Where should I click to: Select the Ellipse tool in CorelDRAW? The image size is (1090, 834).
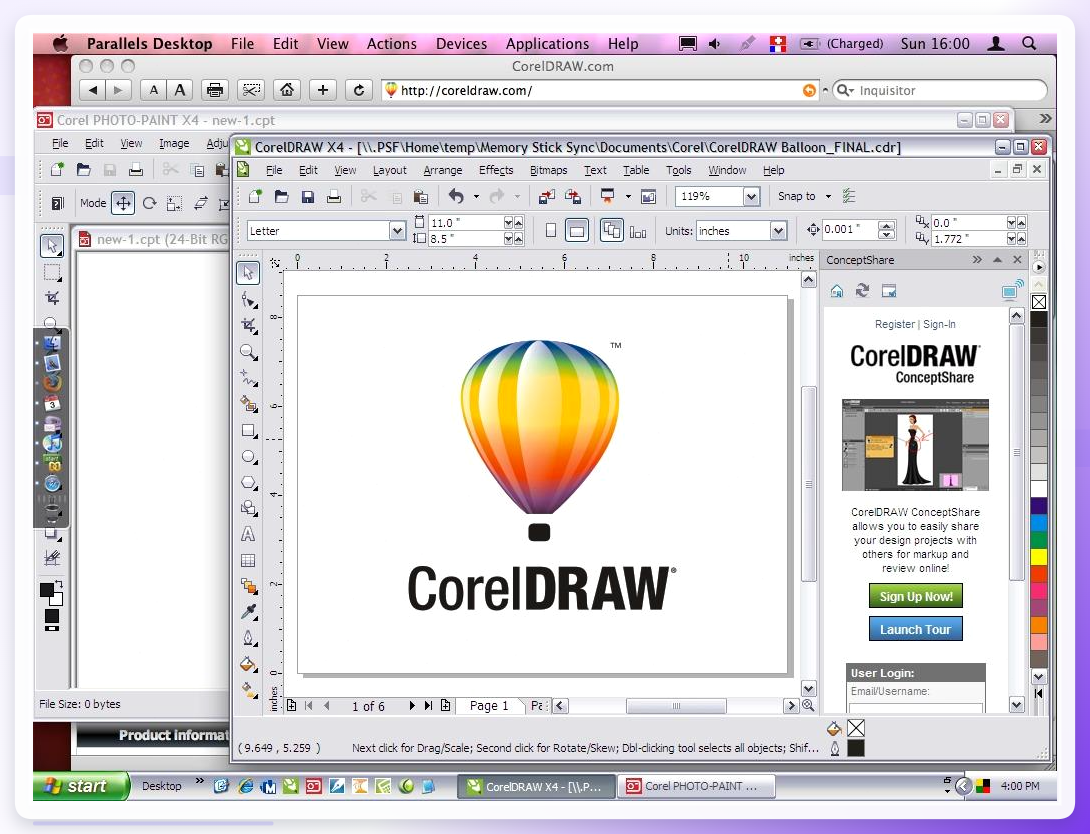[248, 457]
